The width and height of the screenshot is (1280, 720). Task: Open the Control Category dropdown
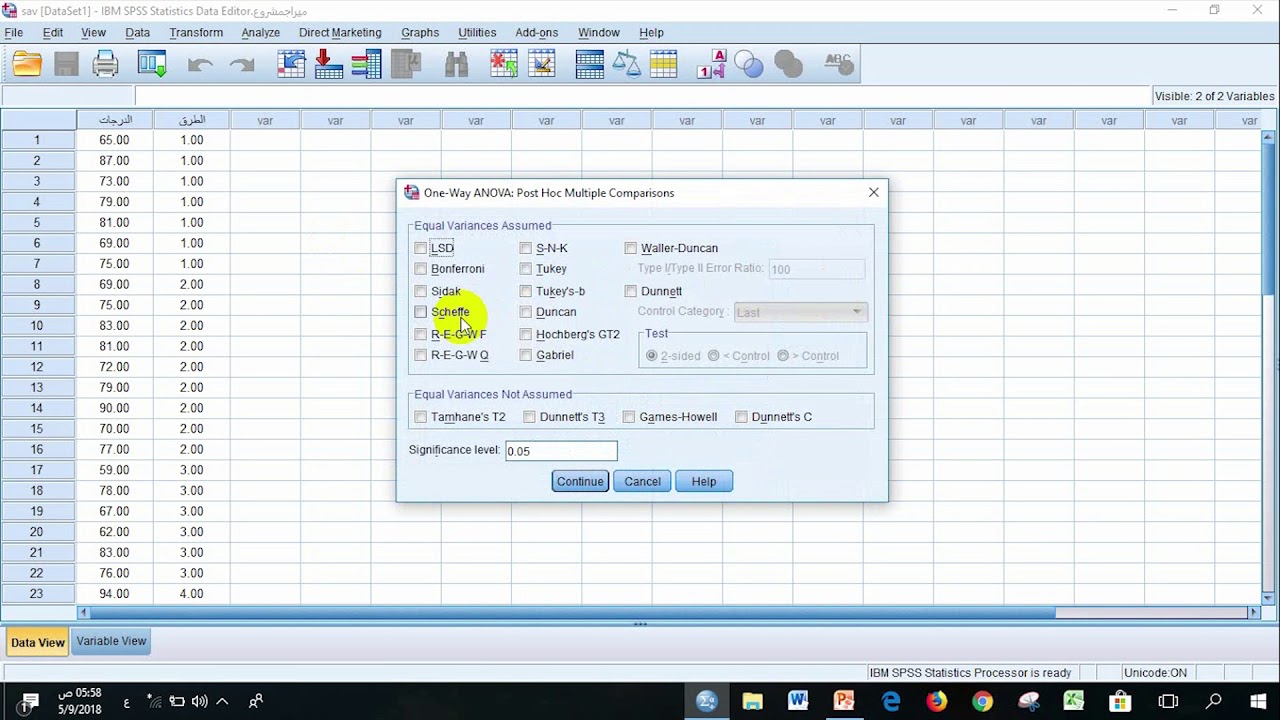click(x=800, y=312)
